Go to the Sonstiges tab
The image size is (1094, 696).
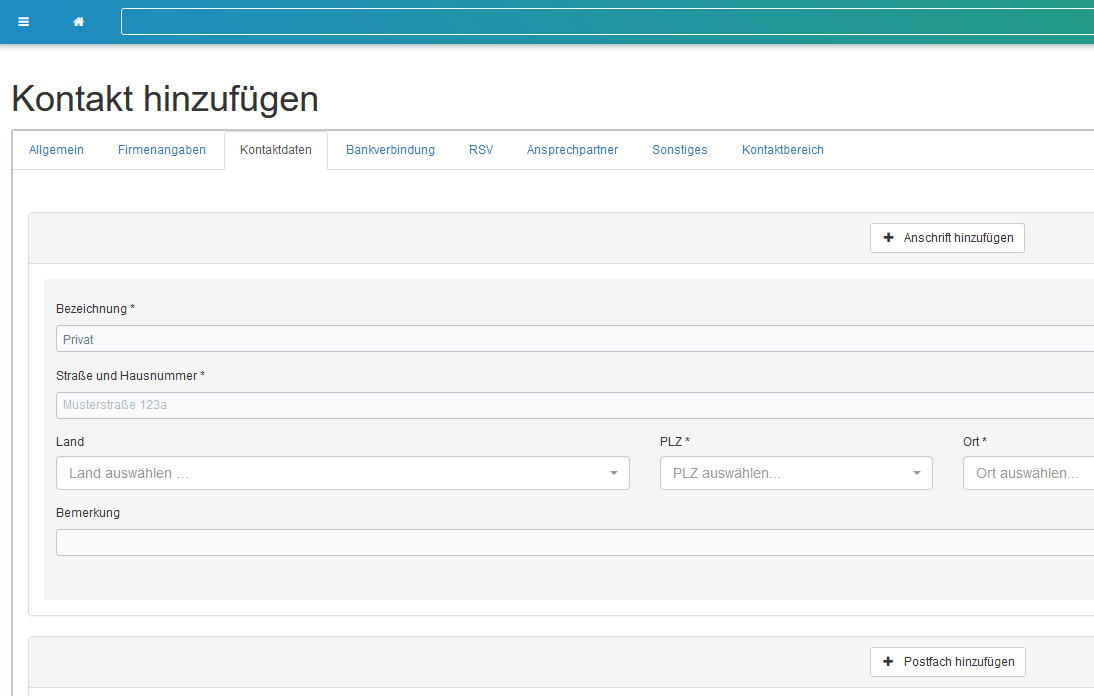(680, 150)
